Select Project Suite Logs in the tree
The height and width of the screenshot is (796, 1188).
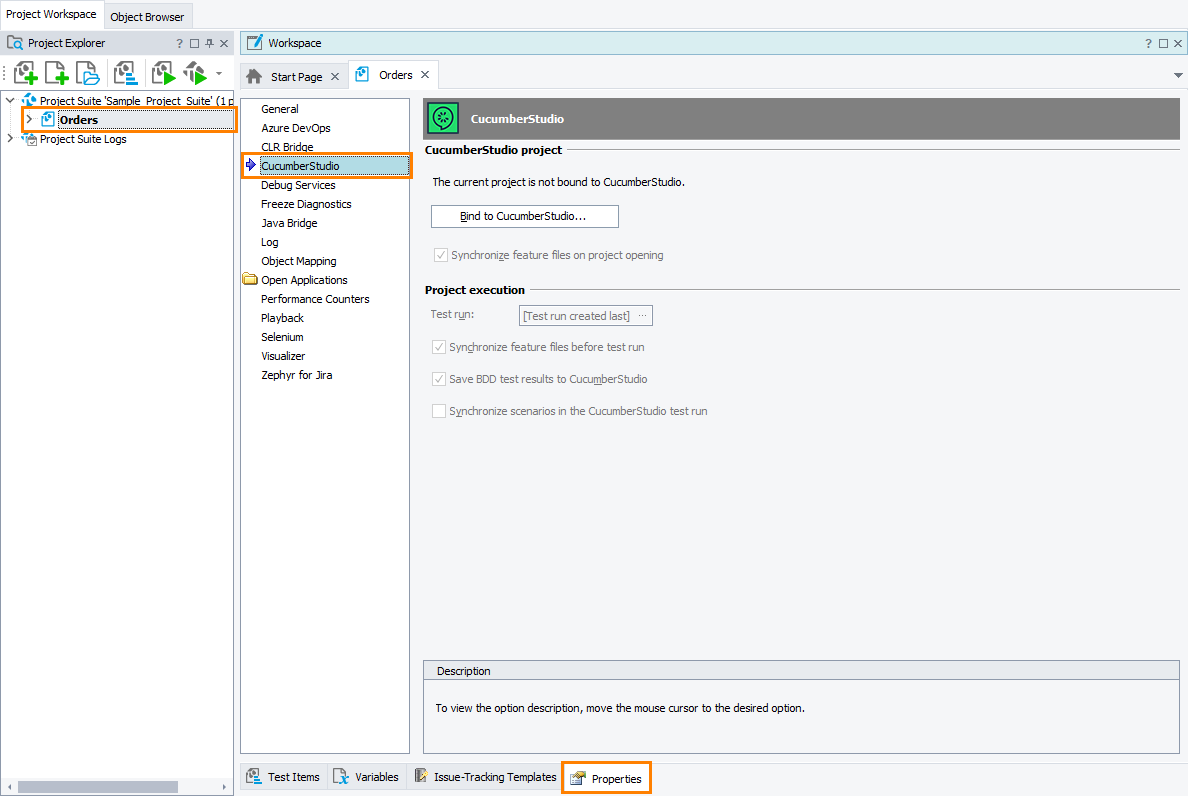point(83,139)
